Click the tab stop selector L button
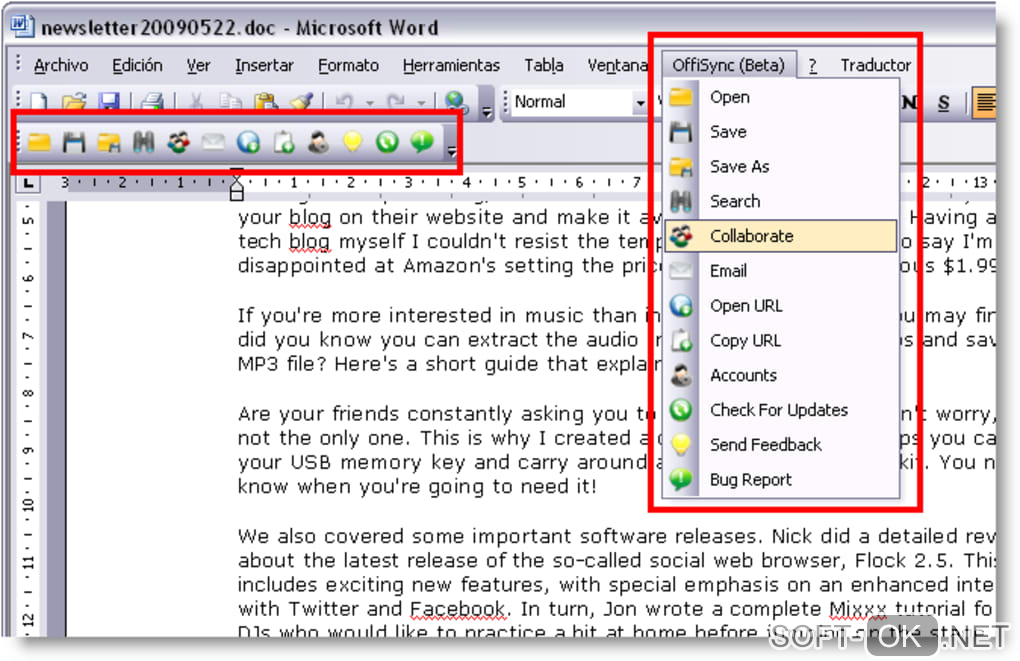 (28, 183)
